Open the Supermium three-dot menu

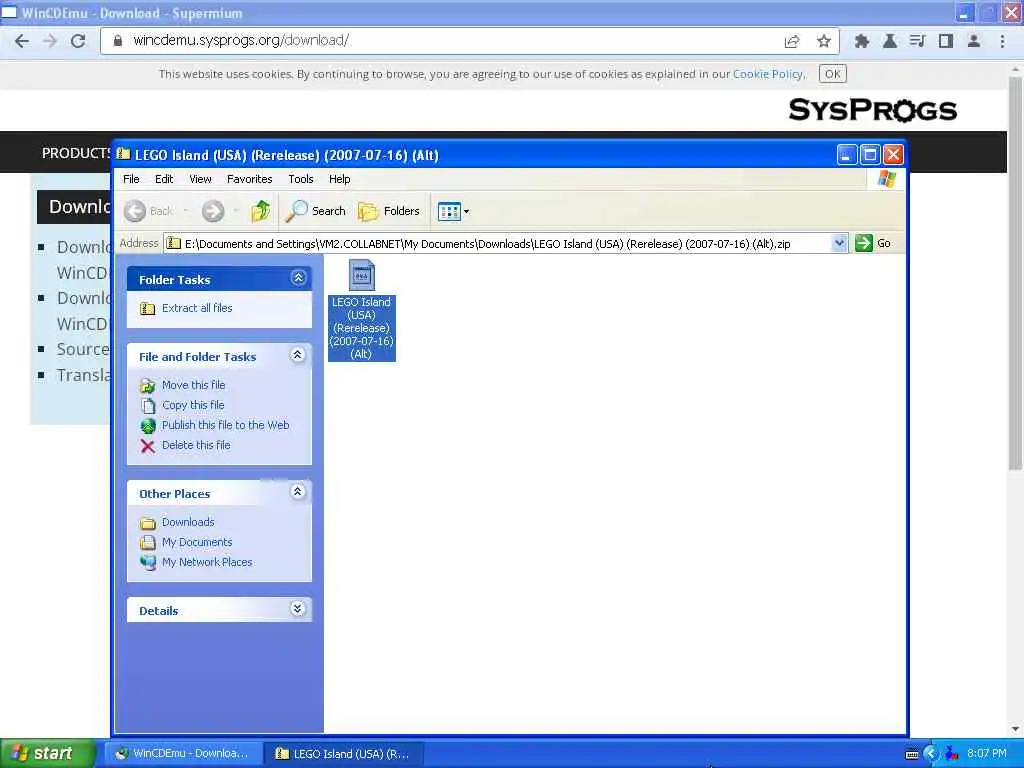1002,41
